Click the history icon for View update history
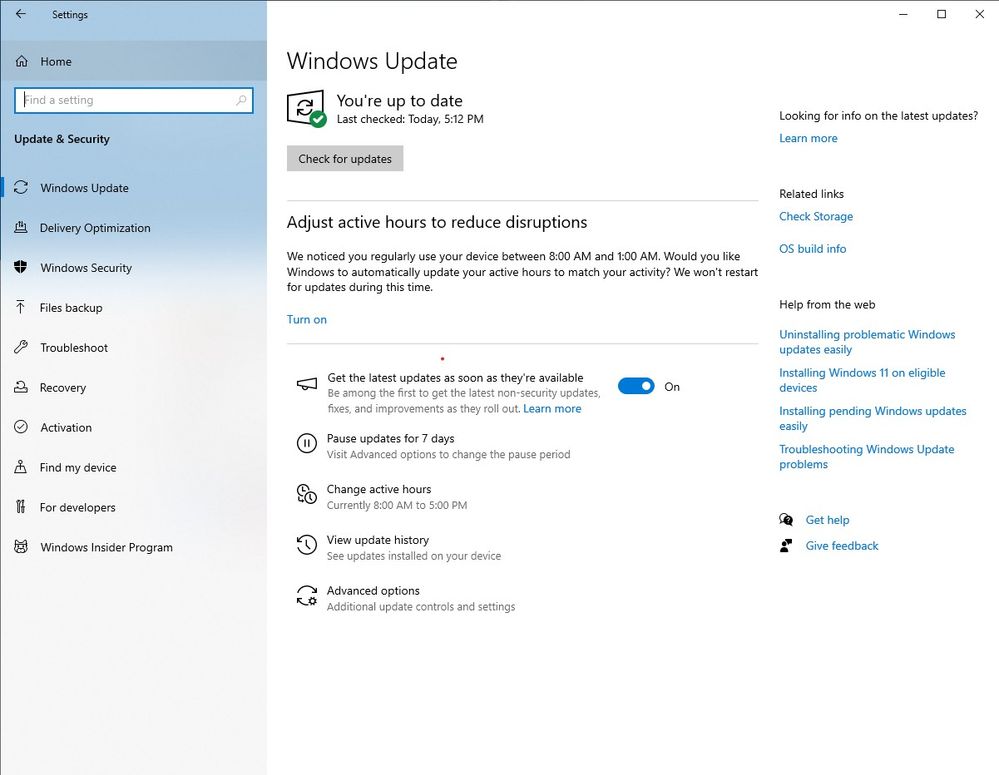The width and height of the screenshot is (999, 775). [306, 545]
